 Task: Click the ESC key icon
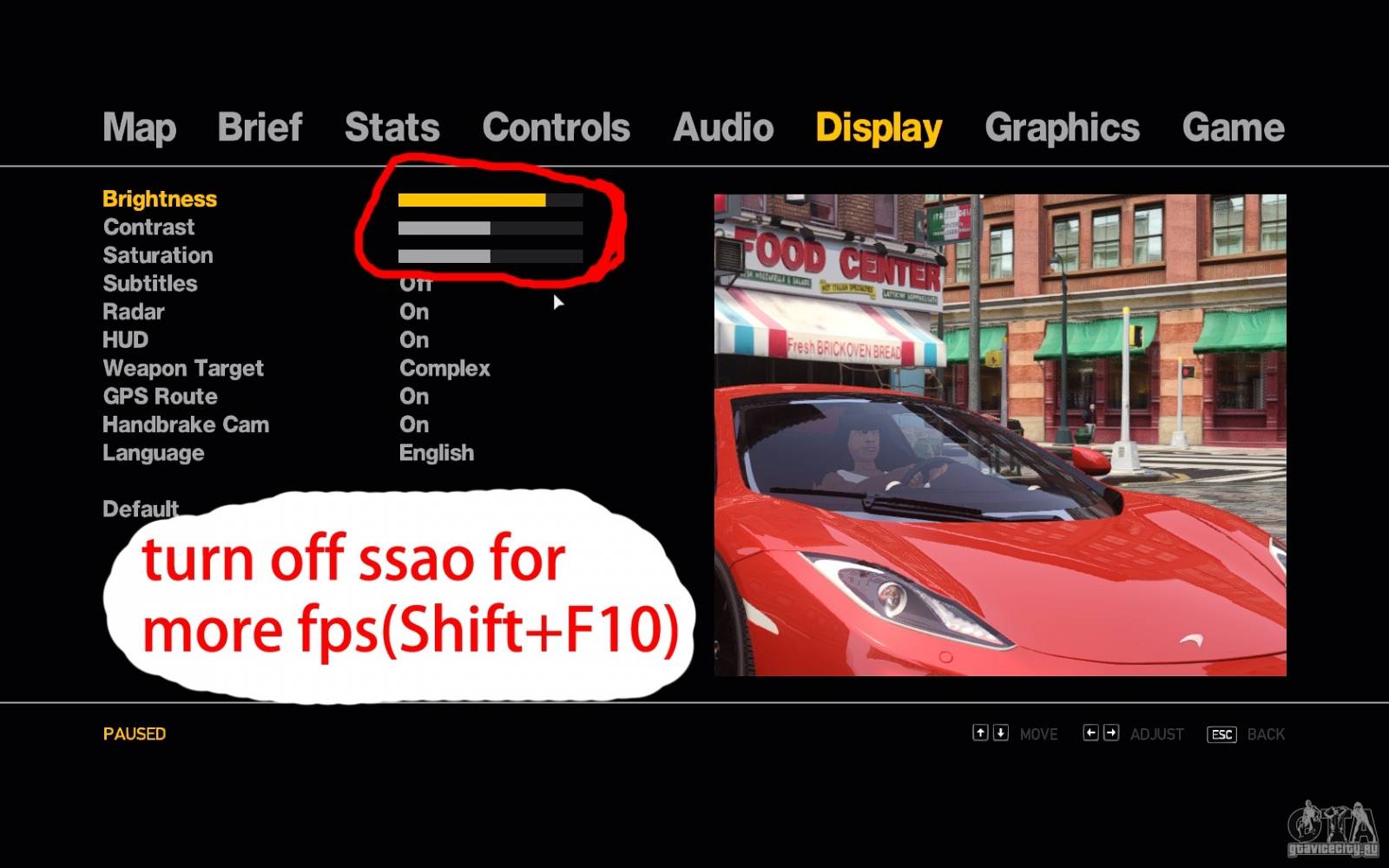pyautogui.click(x=1221, y=734)
